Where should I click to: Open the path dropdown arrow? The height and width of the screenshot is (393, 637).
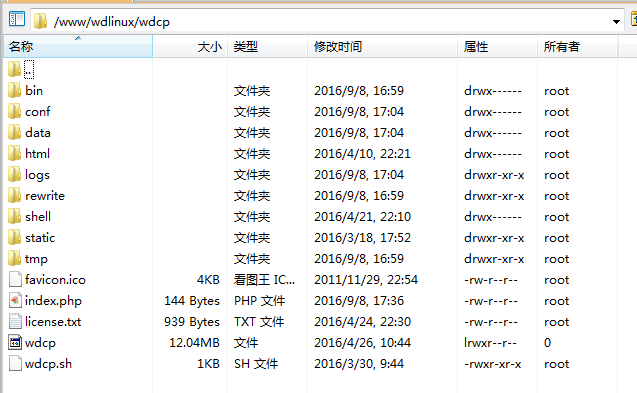pos(616,22)
